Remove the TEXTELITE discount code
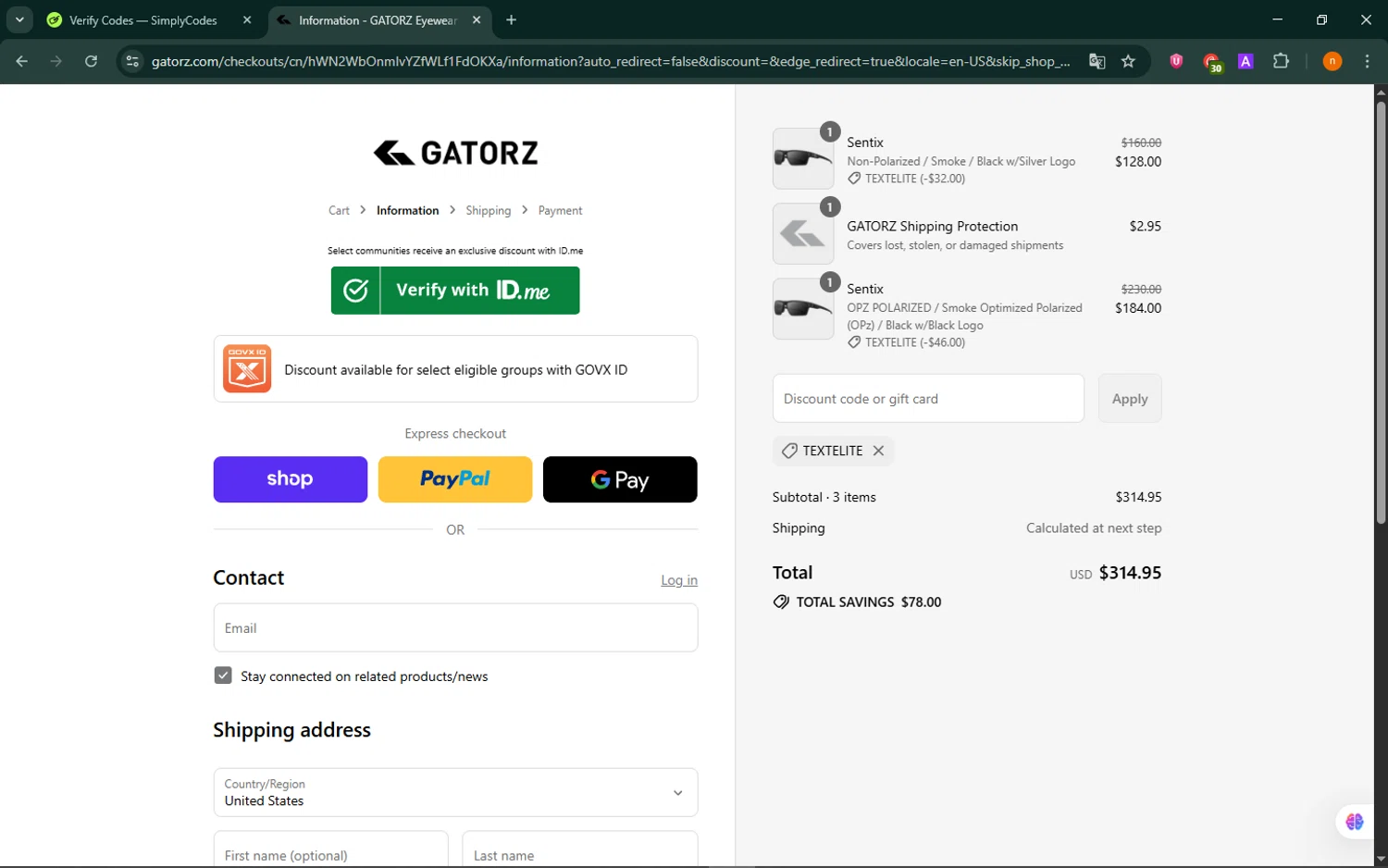The height and width of the screenshot is (868, 1388). pyautogui.click(x=878, y=451)
